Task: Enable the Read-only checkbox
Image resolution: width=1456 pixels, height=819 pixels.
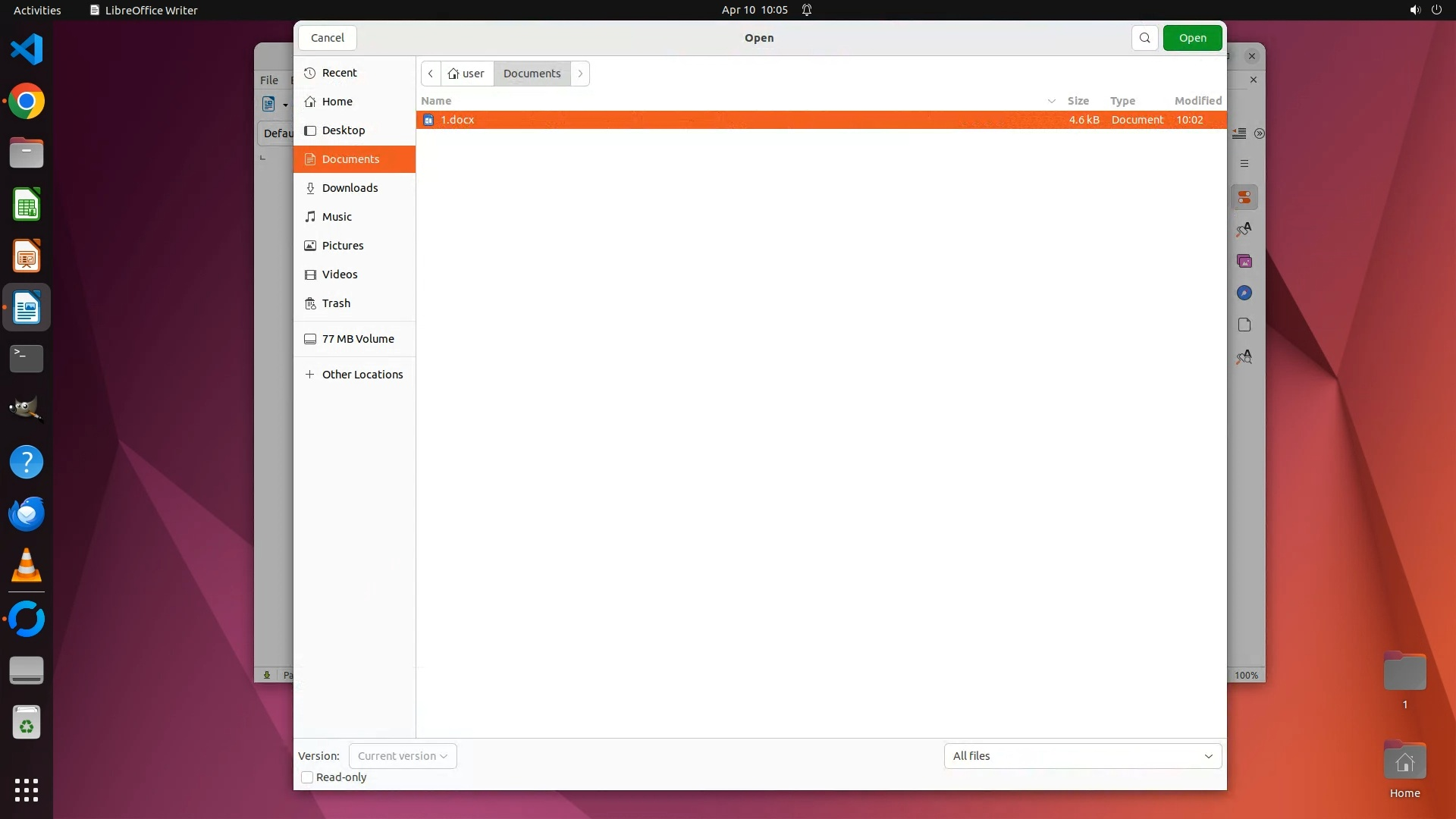Action: 307,777
